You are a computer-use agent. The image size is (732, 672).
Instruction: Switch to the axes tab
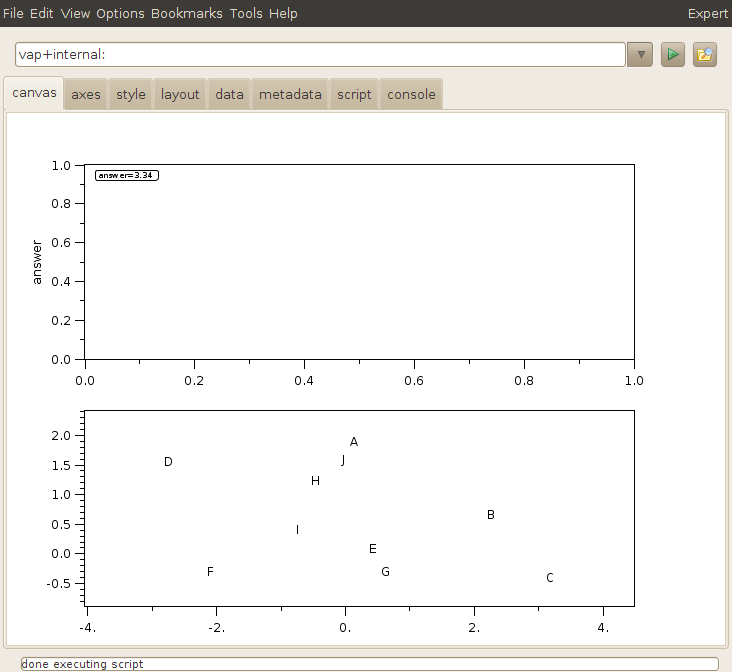86,94
